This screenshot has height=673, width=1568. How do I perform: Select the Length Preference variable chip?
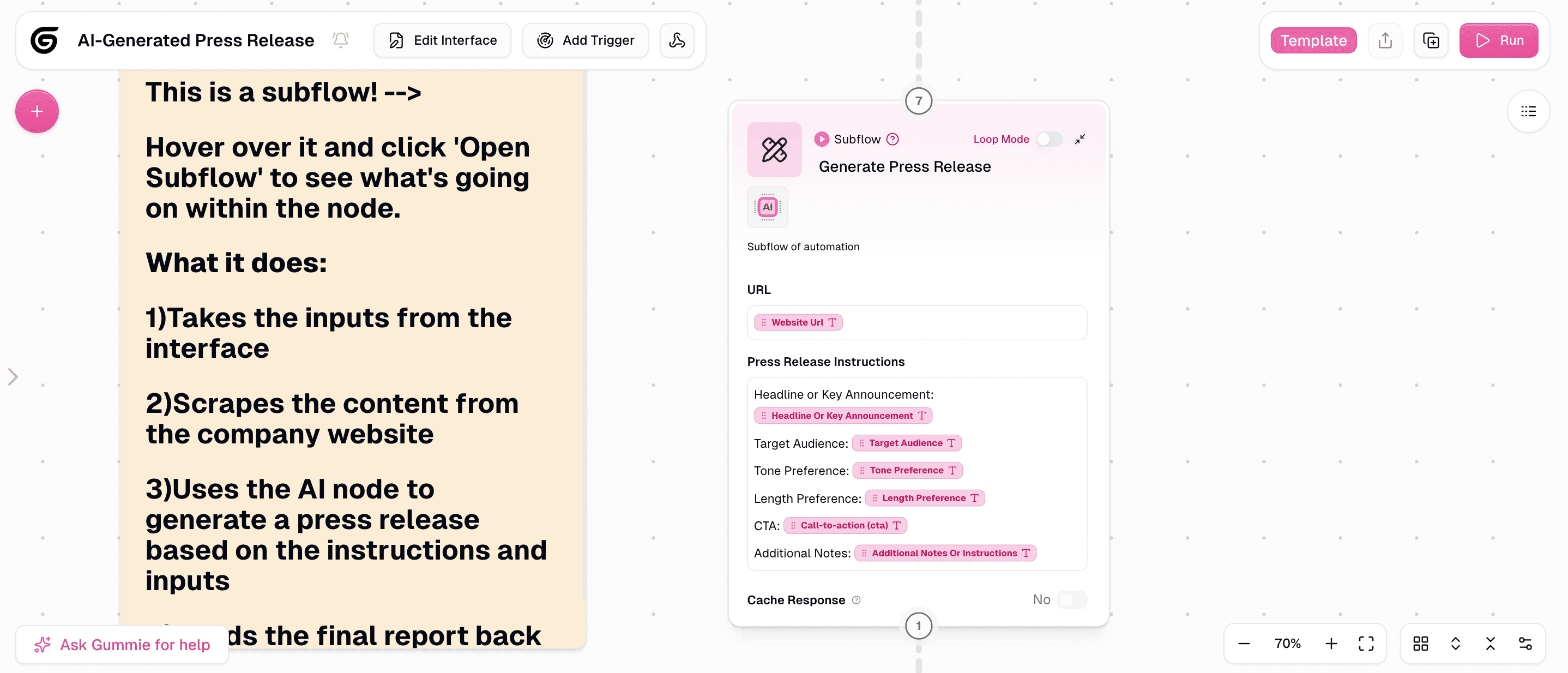point(925,498)
